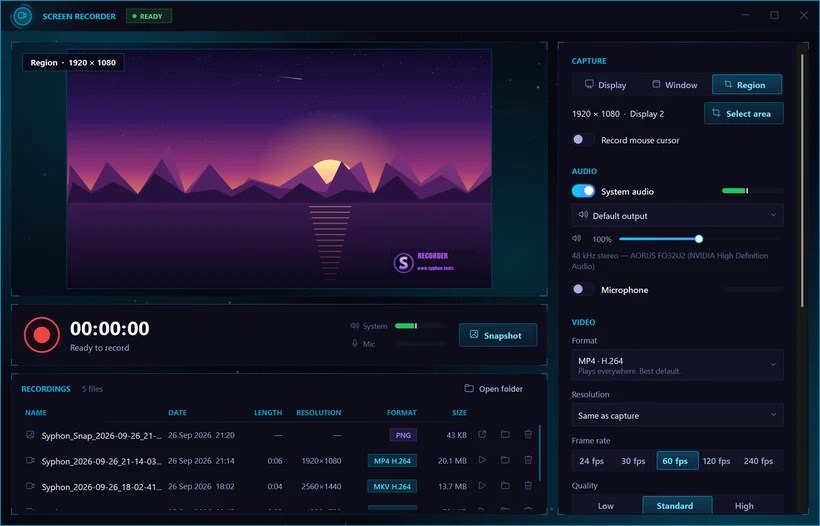Click the READY status badge
Screen dimensions: 820x526
(149, 16)
